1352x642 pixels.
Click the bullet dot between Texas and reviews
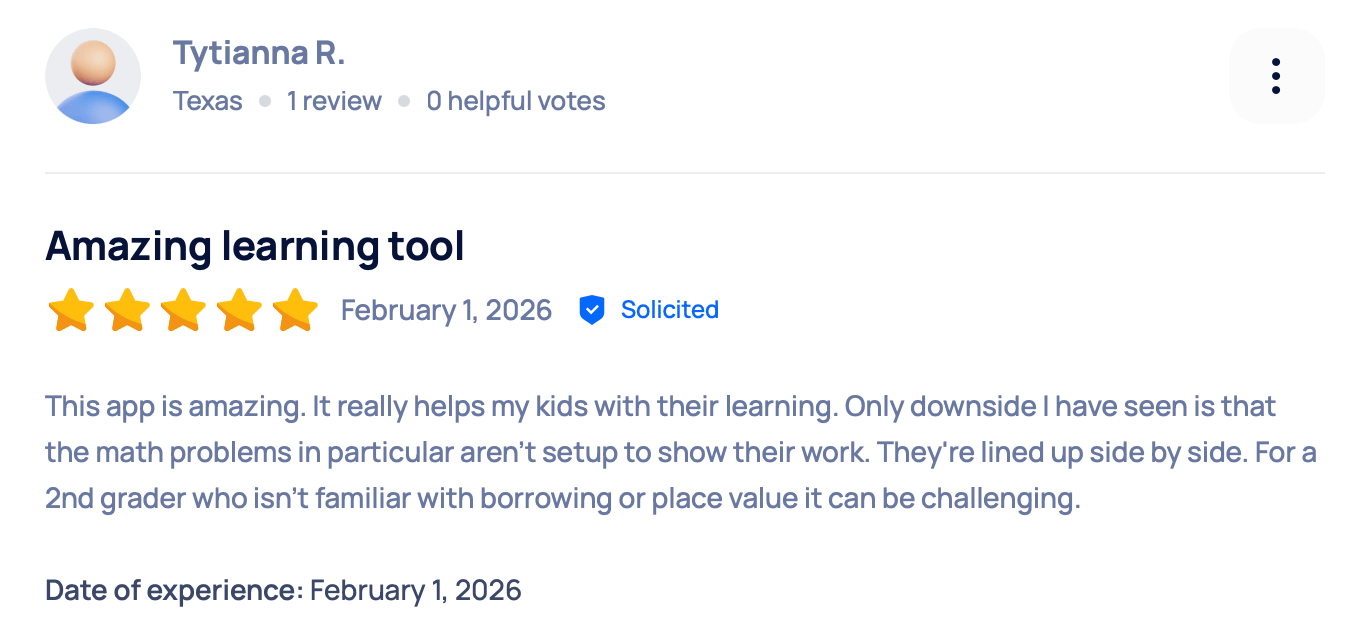(x=264, y=101)
